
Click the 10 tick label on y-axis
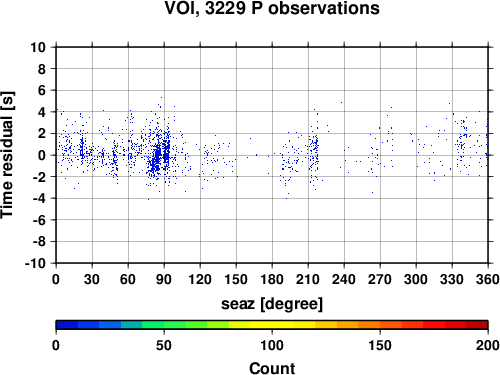38,47
